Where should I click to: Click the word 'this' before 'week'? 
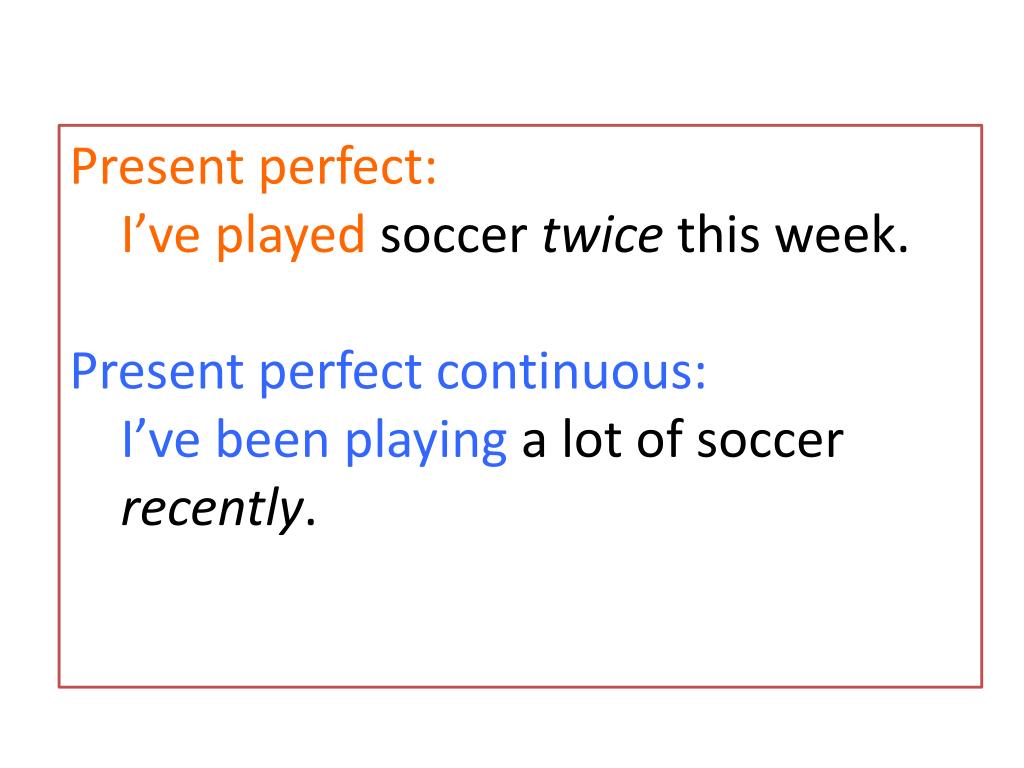point(718,234)
